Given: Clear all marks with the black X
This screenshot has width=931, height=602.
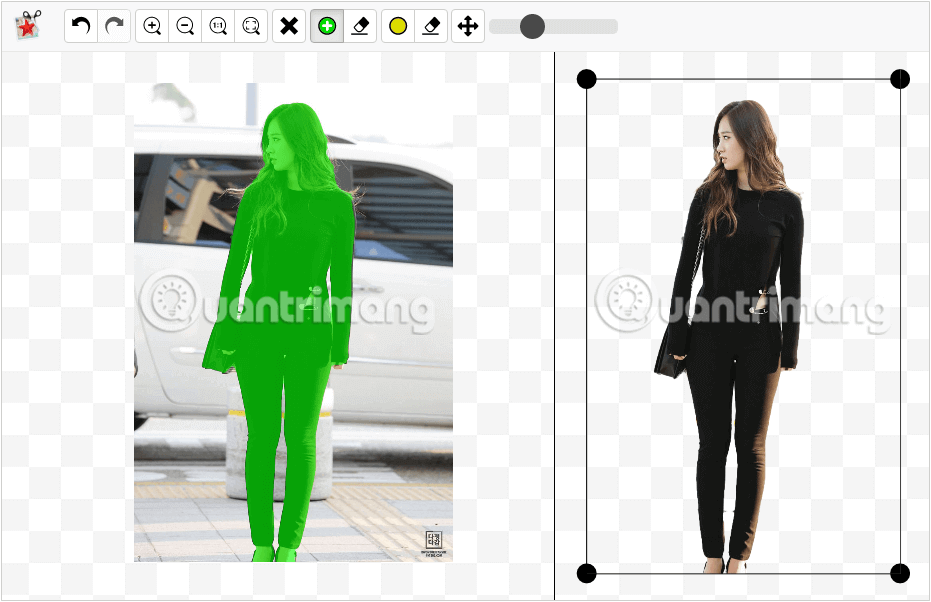Looking at the screenshot, I should coord(289,26).
